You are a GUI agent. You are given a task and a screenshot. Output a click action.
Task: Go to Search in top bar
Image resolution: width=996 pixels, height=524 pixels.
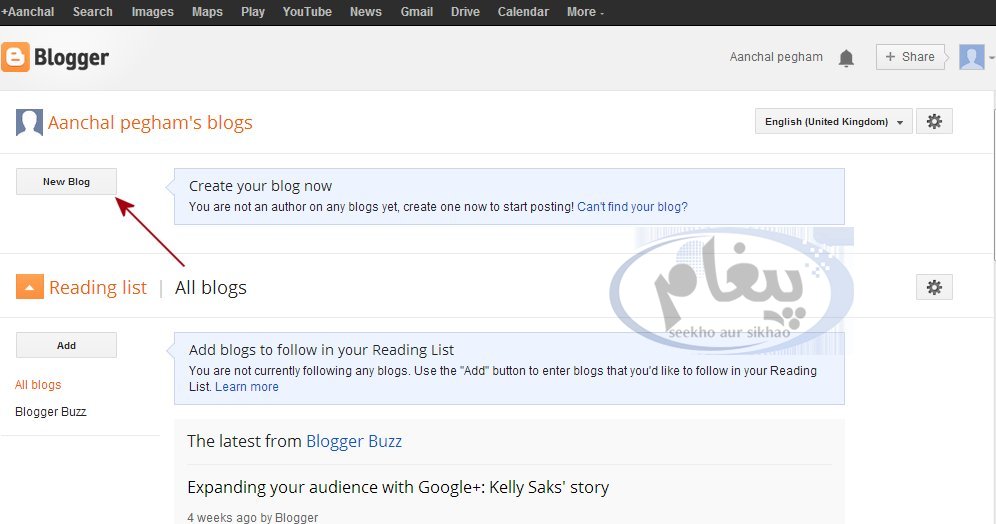[93, 11]
